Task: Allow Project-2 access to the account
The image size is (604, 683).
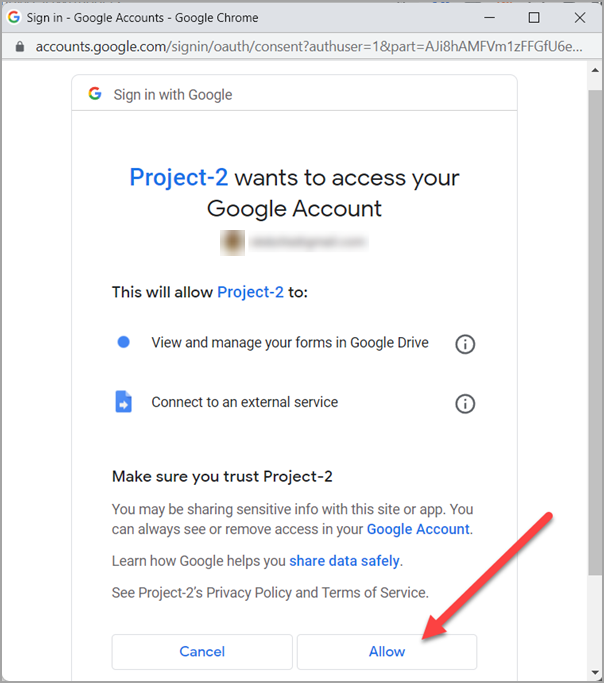Action: pos(387,651)
